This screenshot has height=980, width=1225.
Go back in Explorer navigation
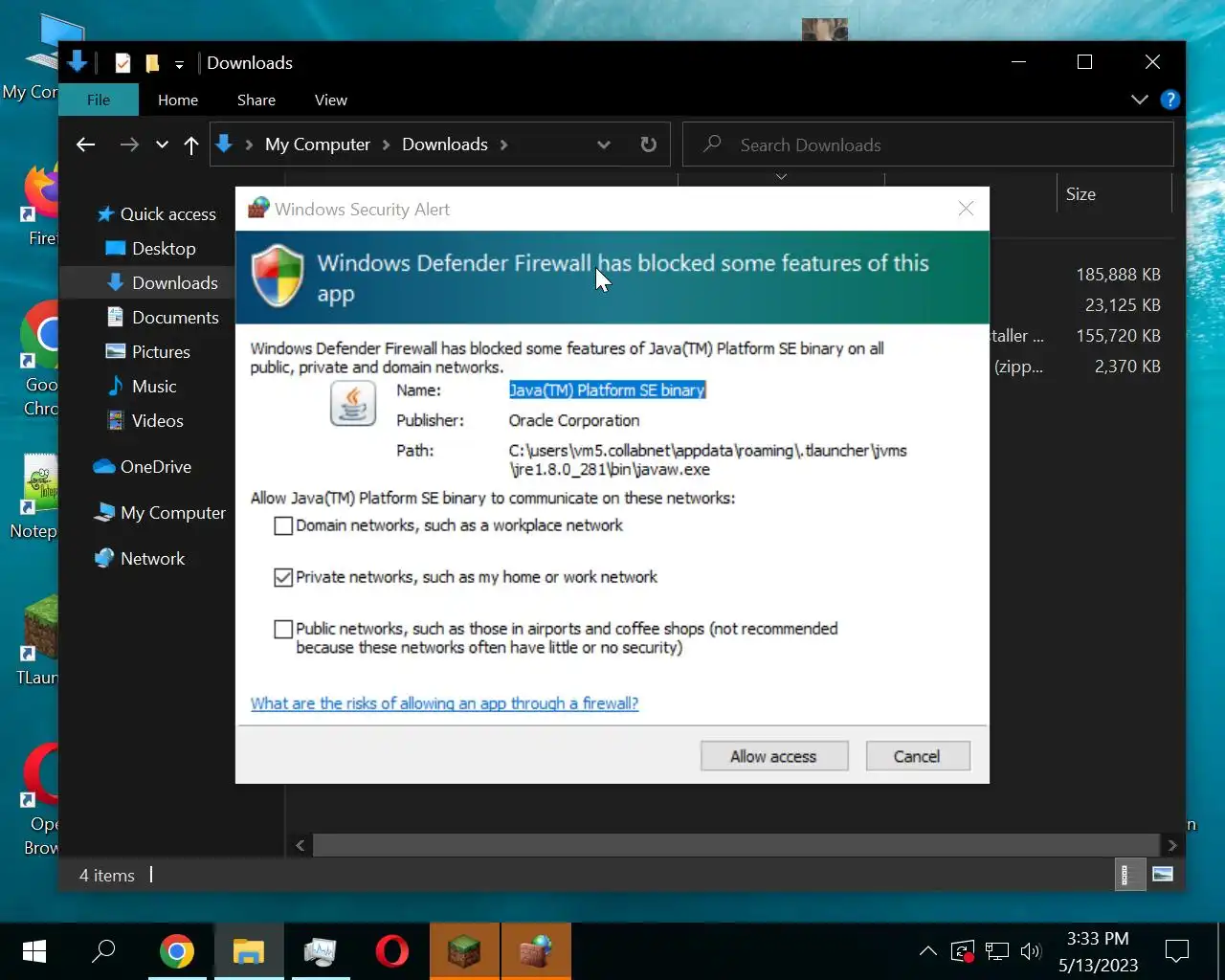(x=86, y=145)
